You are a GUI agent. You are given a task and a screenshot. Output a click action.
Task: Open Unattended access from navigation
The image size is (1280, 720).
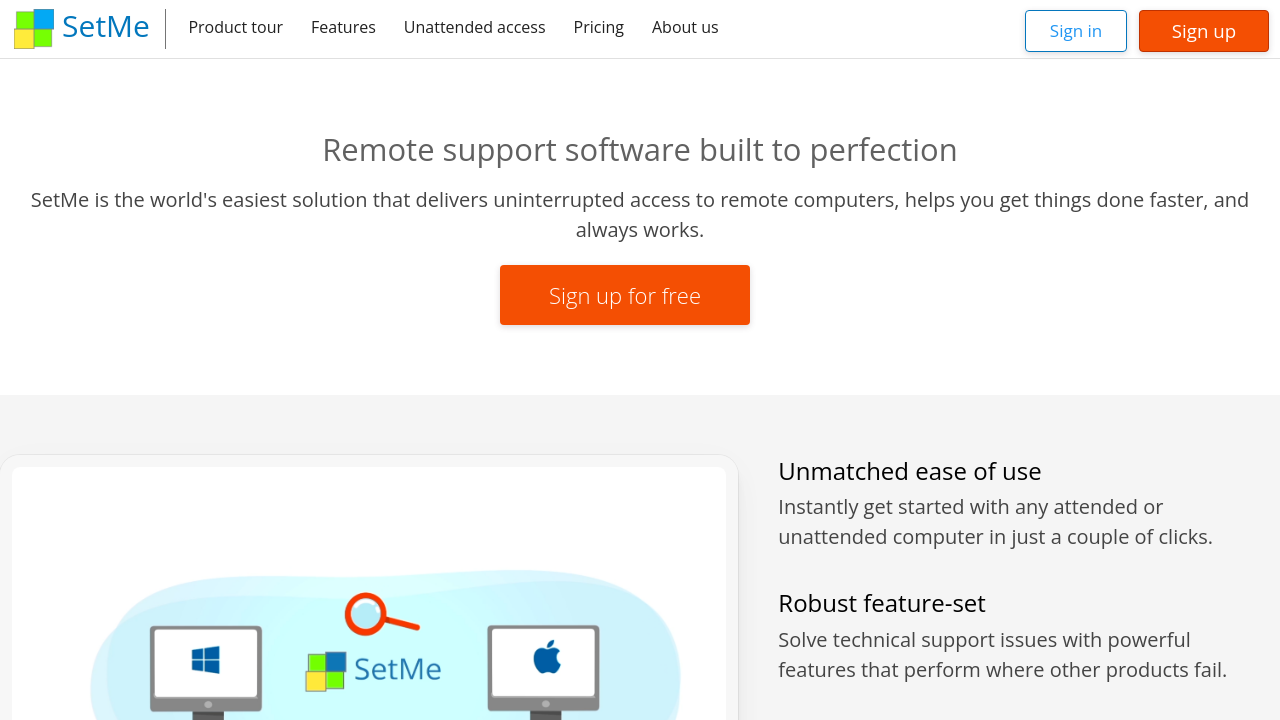(x=474, y=28)
